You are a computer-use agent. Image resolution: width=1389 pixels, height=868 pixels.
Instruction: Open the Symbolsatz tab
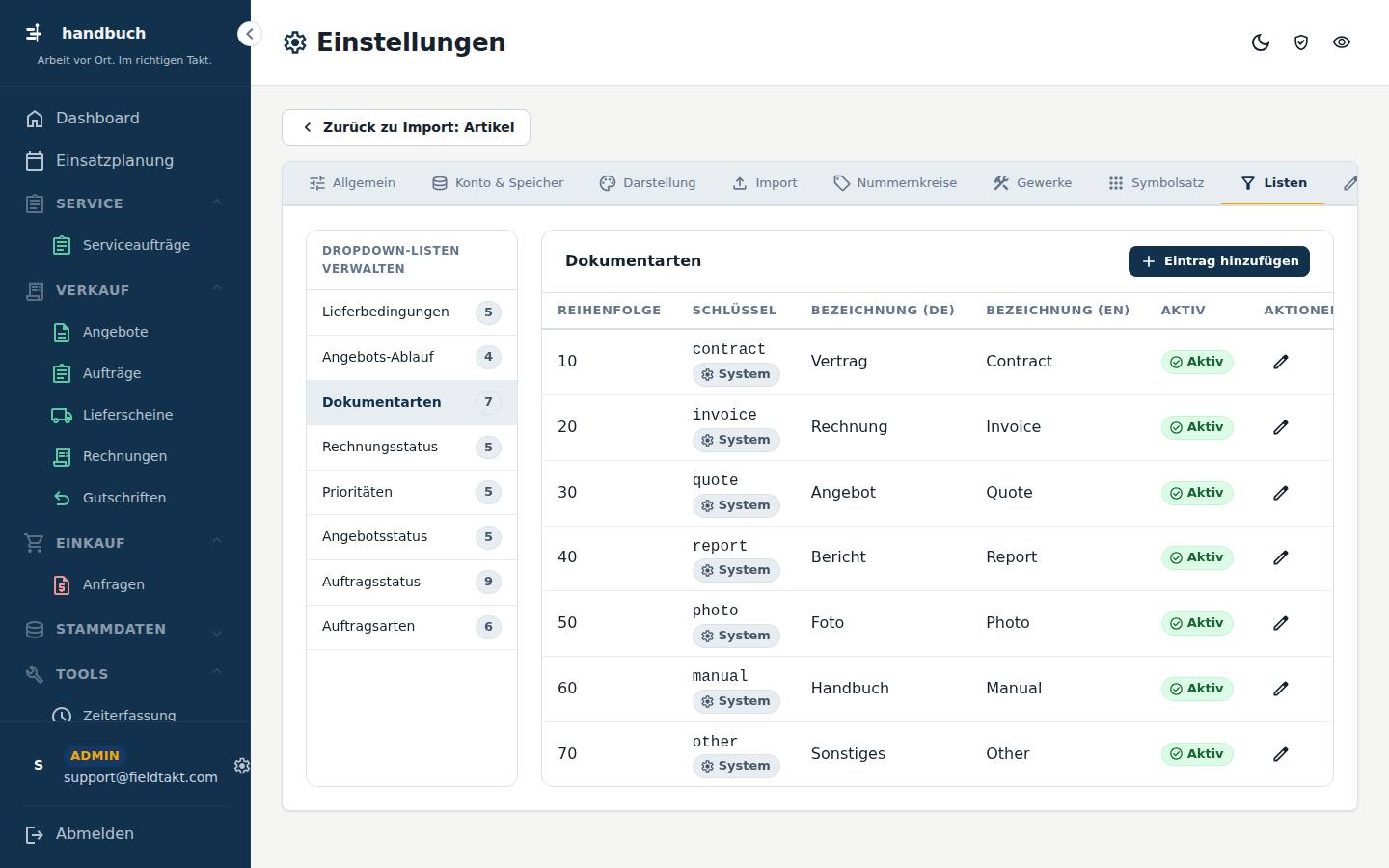[x=1156, y=183]
